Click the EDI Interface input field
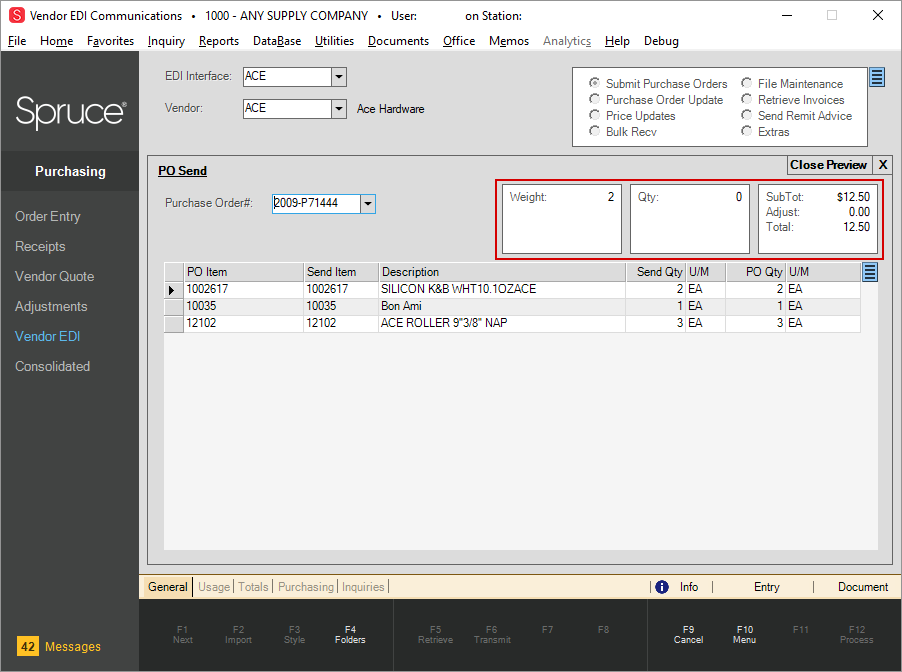Screen dimensions: 902x672 click(x=288, y=77)
